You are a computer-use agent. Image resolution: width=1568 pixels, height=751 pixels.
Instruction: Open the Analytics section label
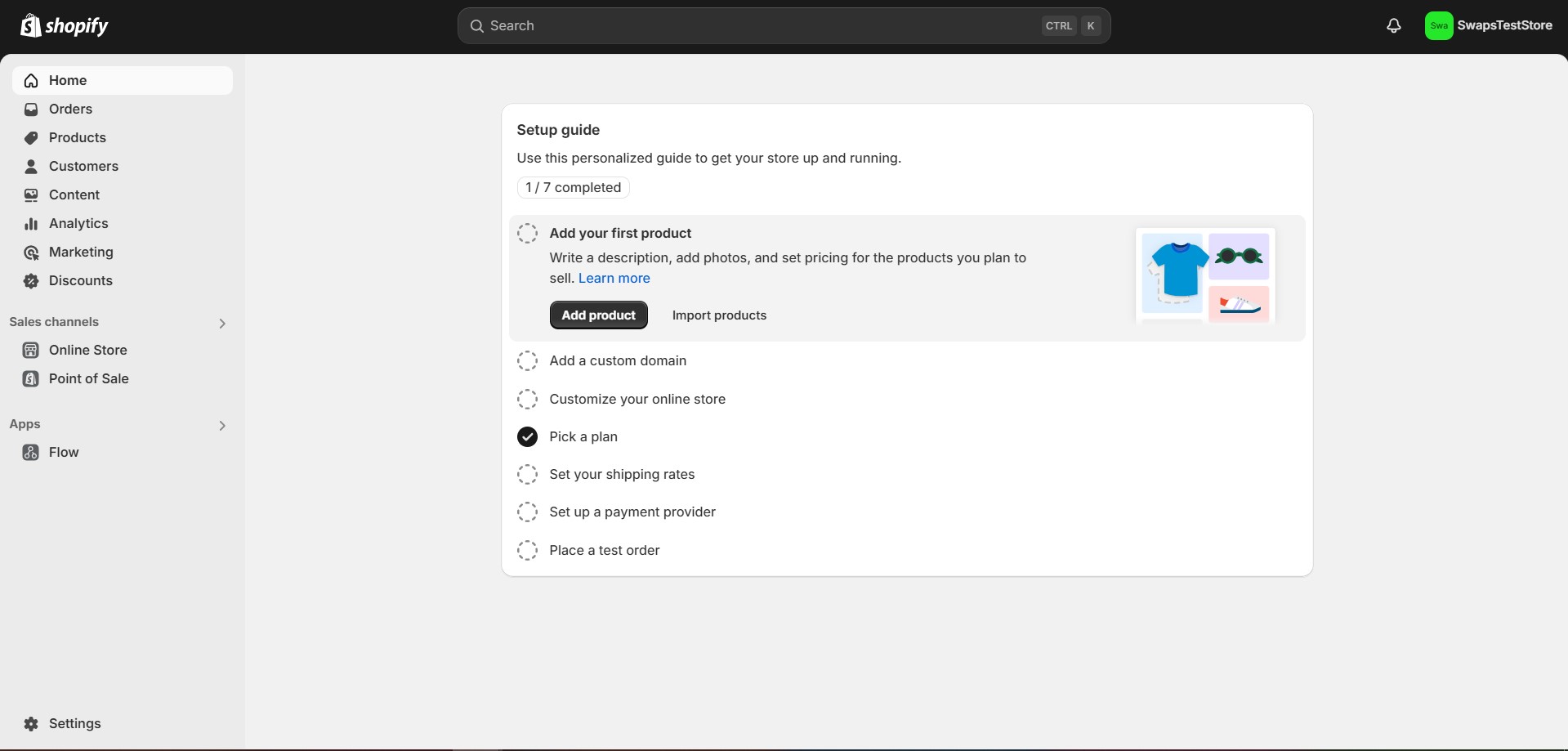click(x=78, y=223)
